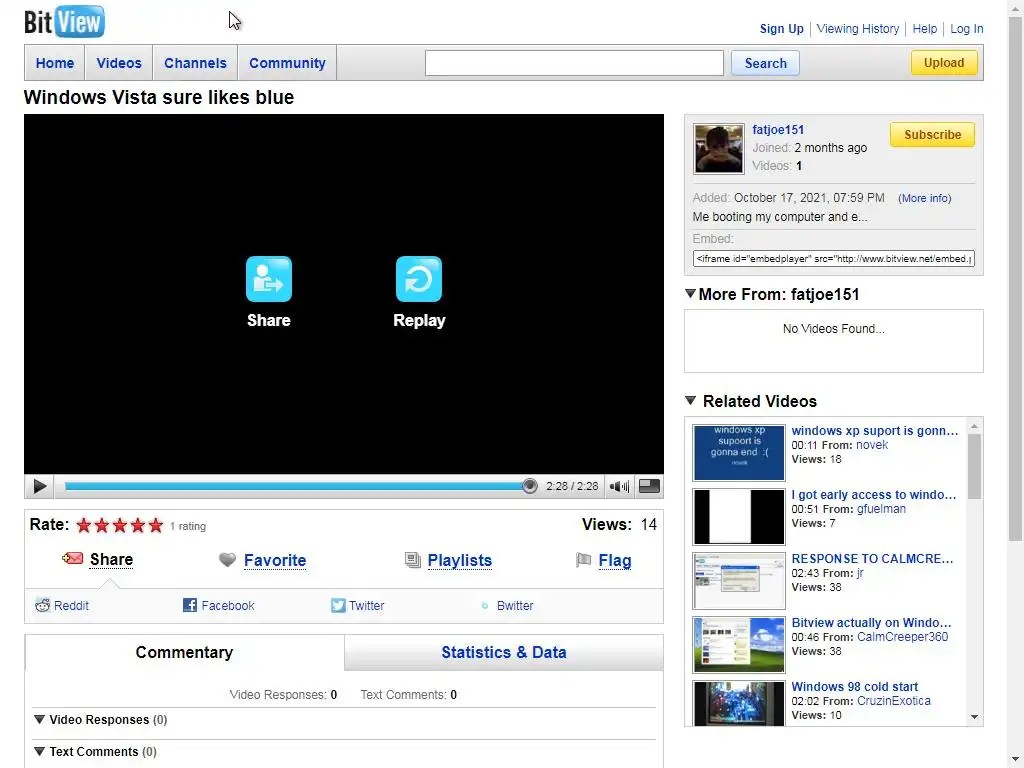Click Related Videos scrollbar down arrow
The height and width of the screenshot is (768, 1024).
point(974,717)
